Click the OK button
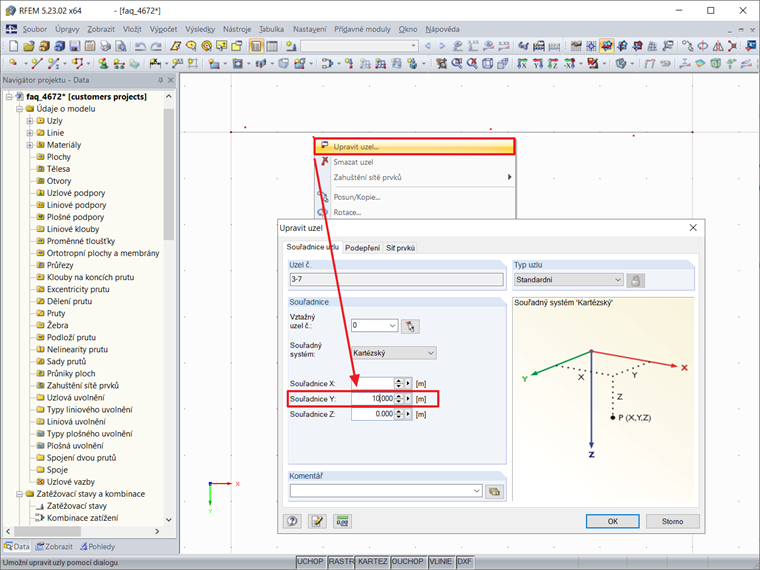The height and width of the screenshot is (570, 760). pos(613,521)
